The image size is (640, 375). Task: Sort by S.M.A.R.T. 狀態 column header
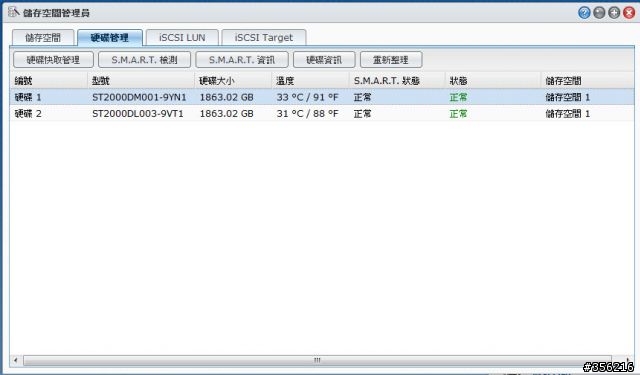coord(398,81)
